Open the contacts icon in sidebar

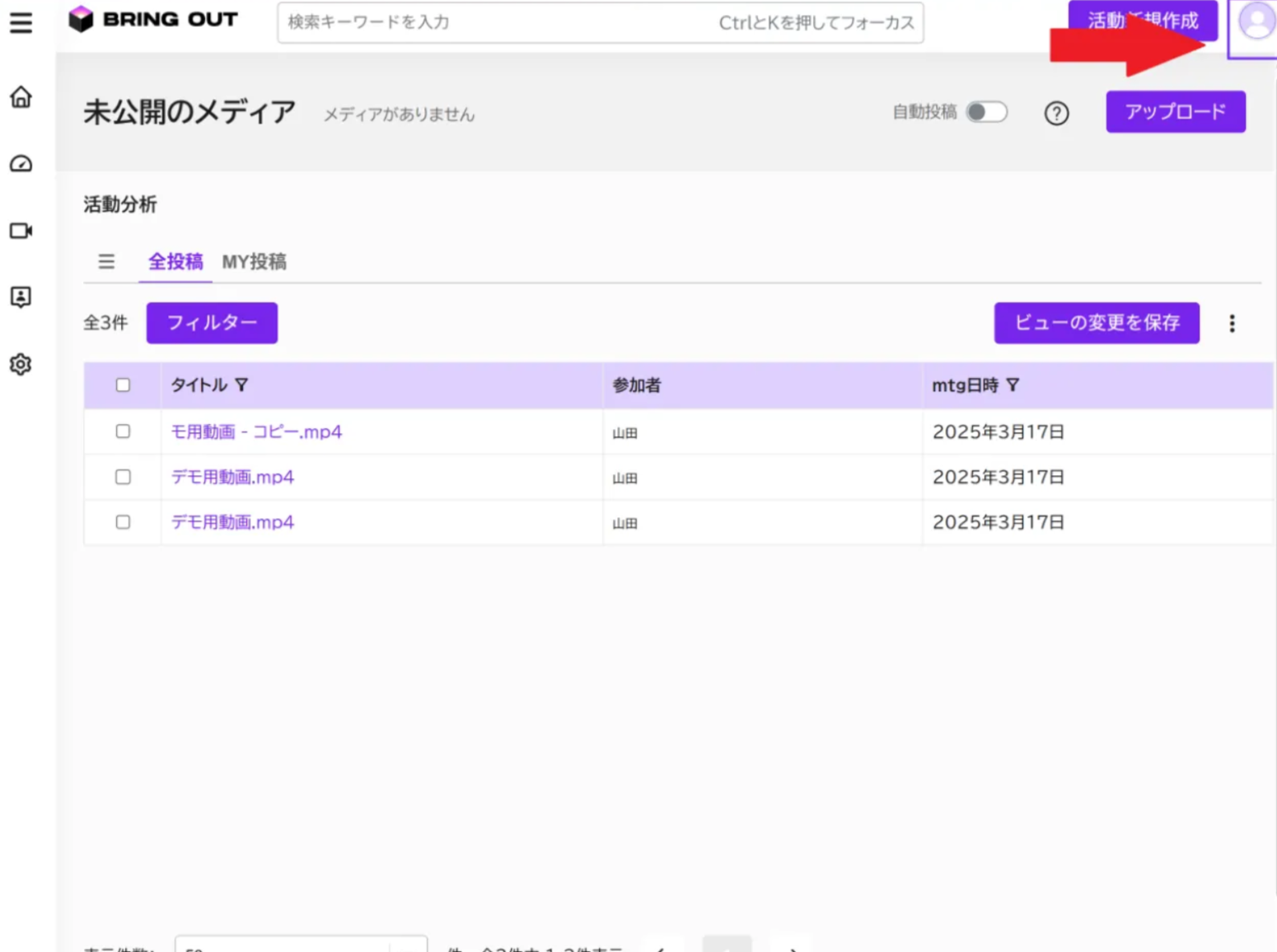click(x=21, y=297)
